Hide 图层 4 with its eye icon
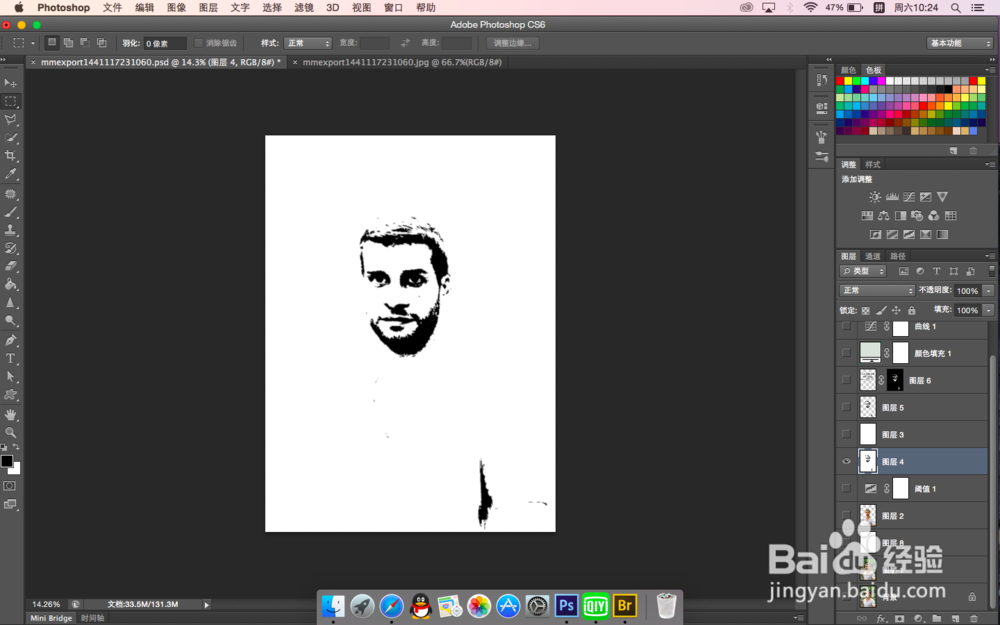 pos(846,462)
